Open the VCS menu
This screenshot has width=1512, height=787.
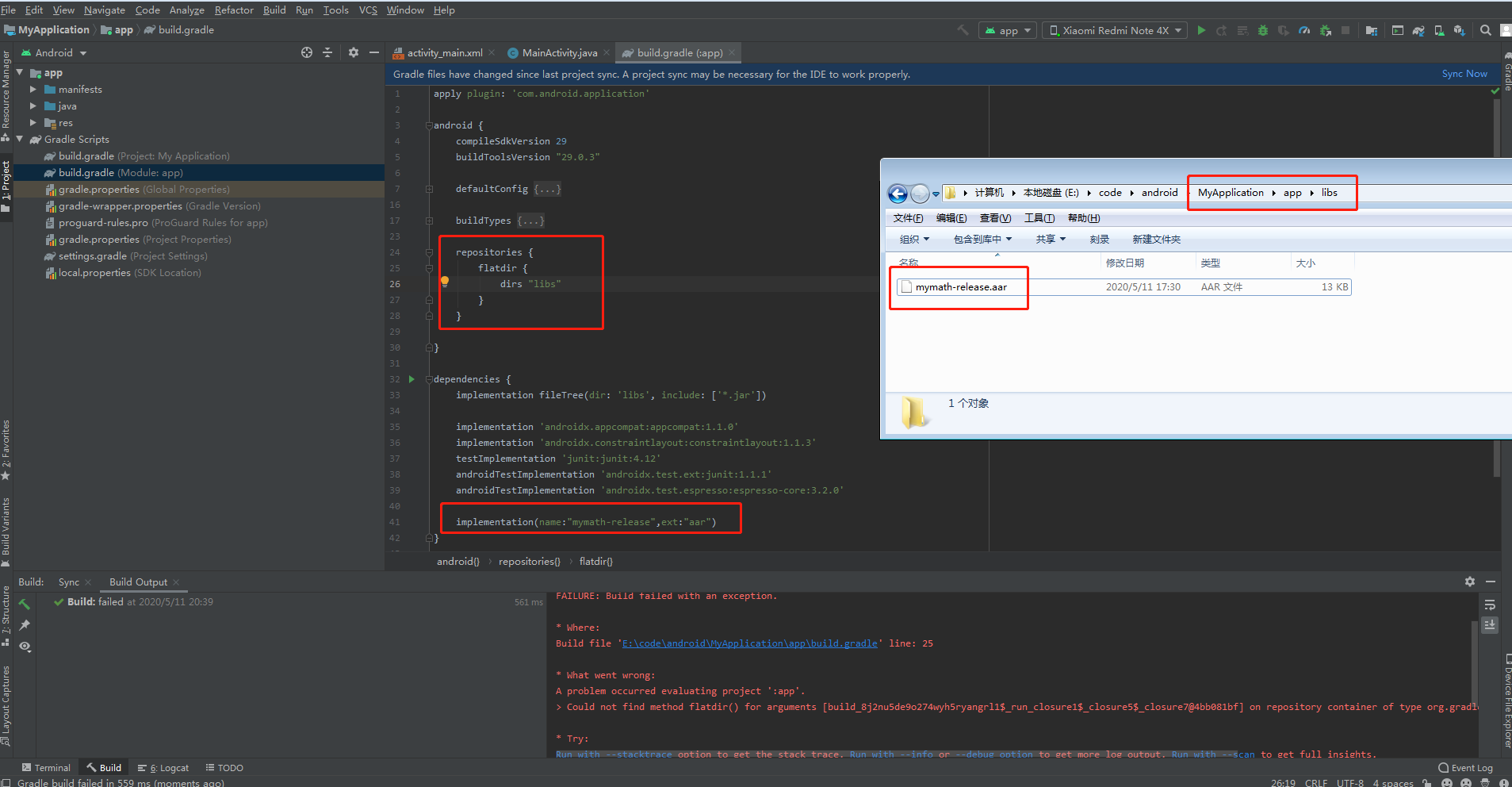click(x=368, y=10)
